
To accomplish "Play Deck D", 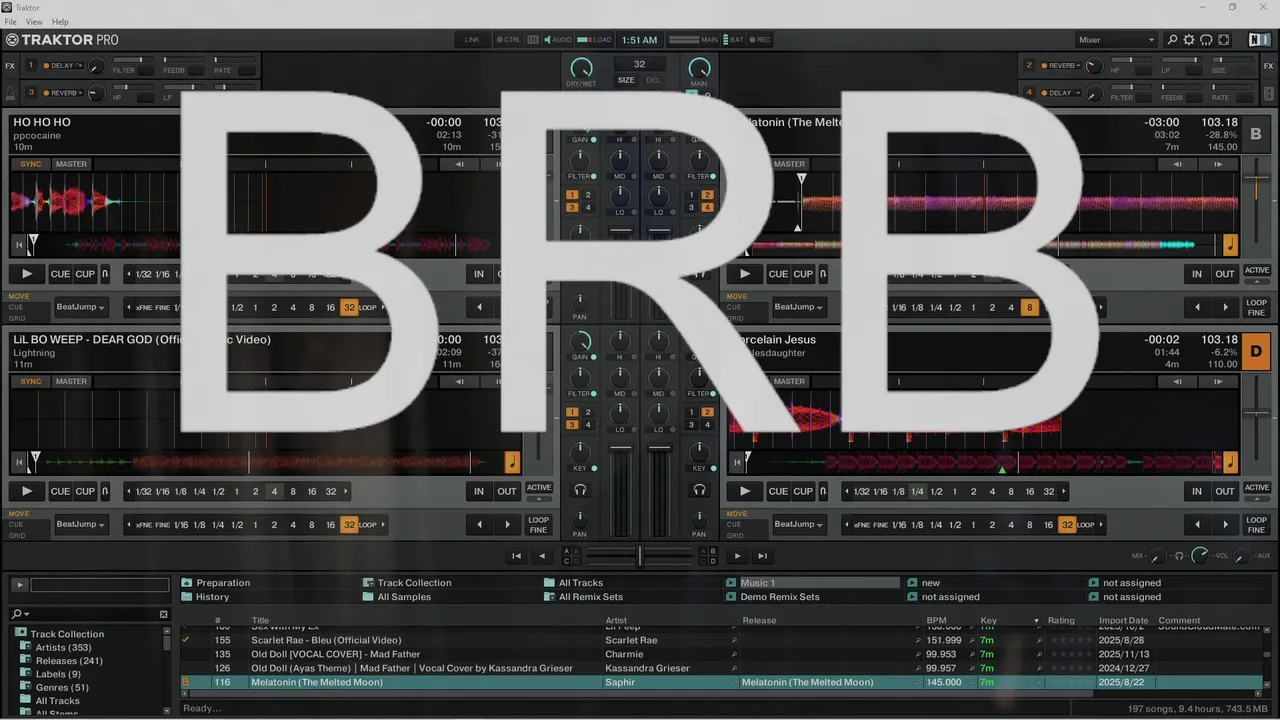I will (x=745, y=491).
